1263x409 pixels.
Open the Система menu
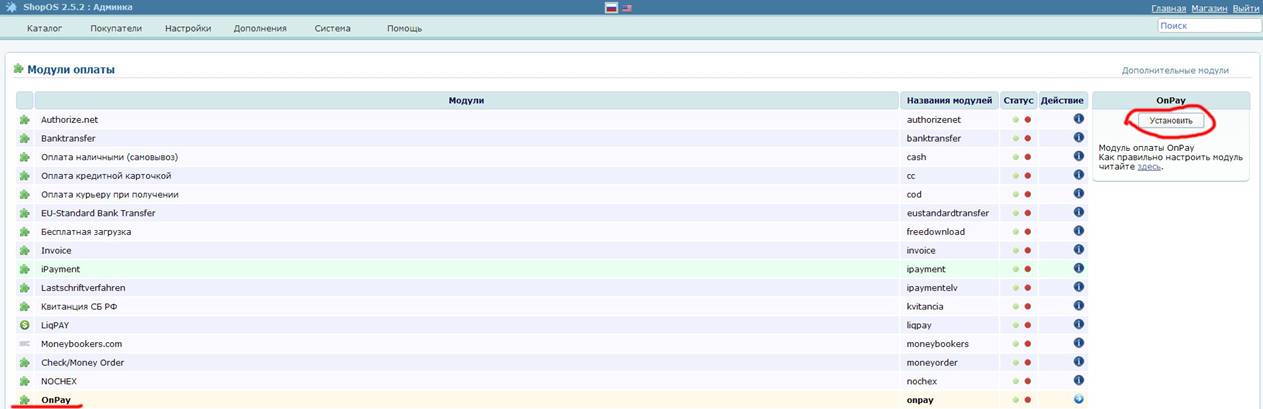pos(332,28)
